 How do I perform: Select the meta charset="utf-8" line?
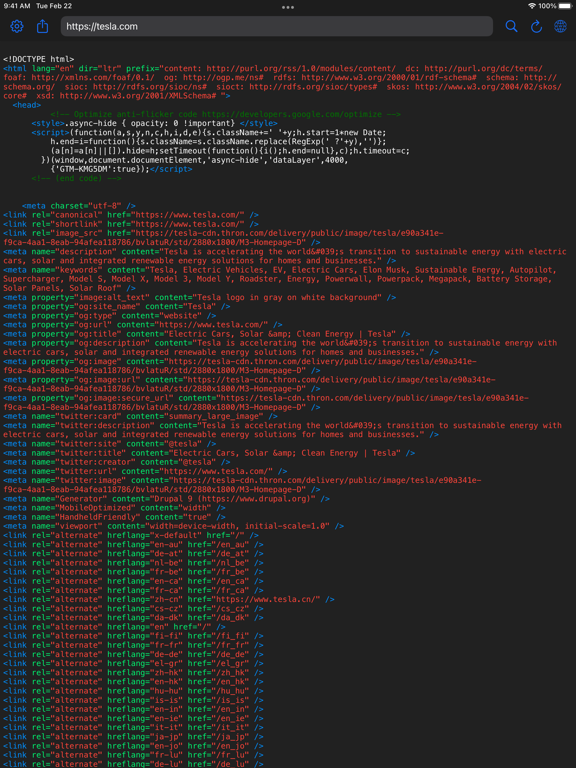click(79, 206)
